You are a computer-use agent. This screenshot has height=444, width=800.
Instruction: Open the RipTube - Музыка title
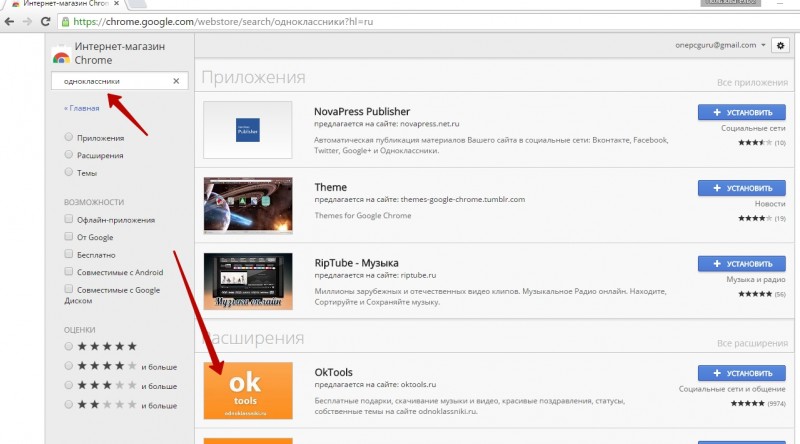[356, 263]
